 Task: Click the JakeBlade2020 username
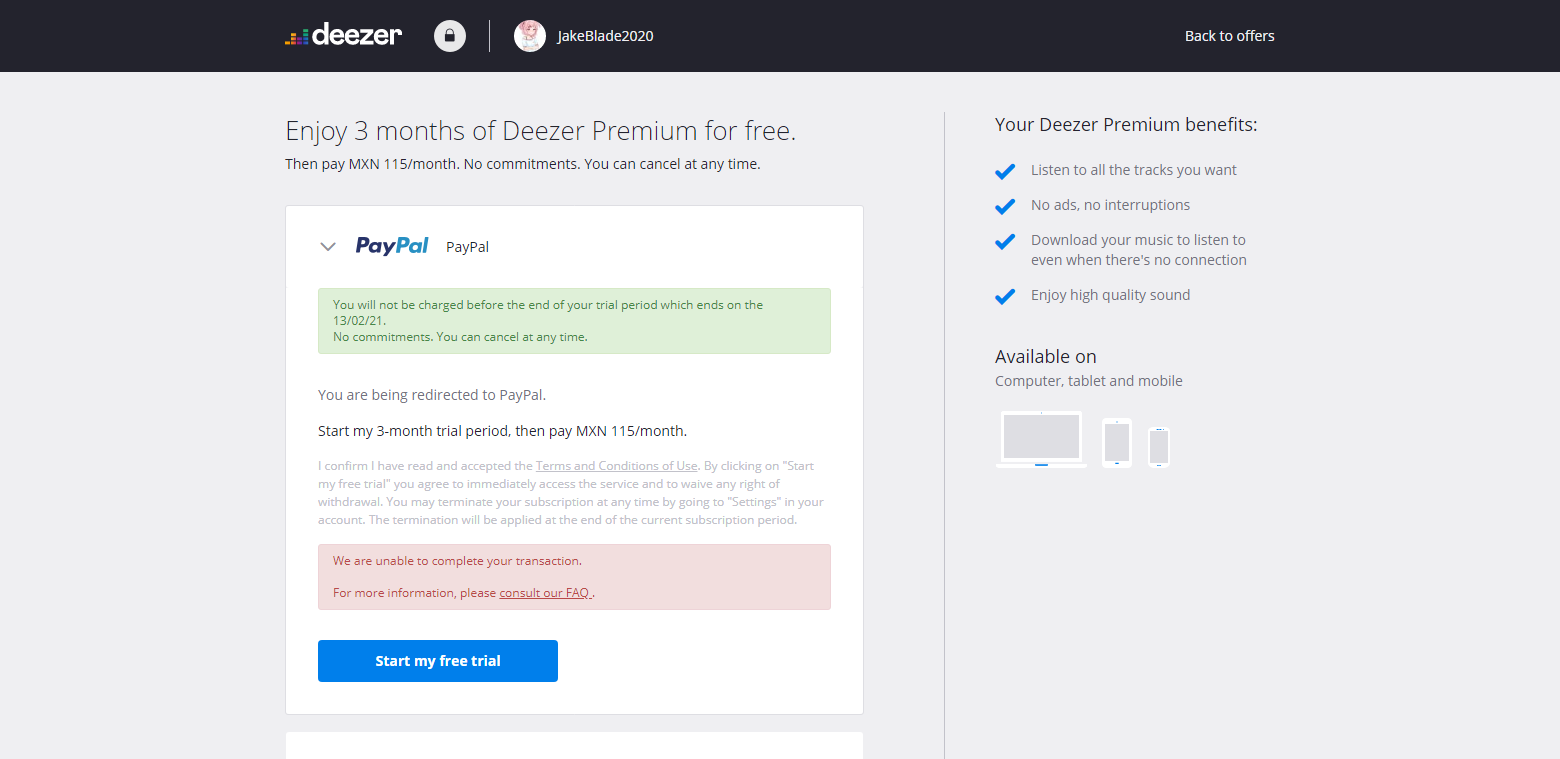[x=605, y=36]
